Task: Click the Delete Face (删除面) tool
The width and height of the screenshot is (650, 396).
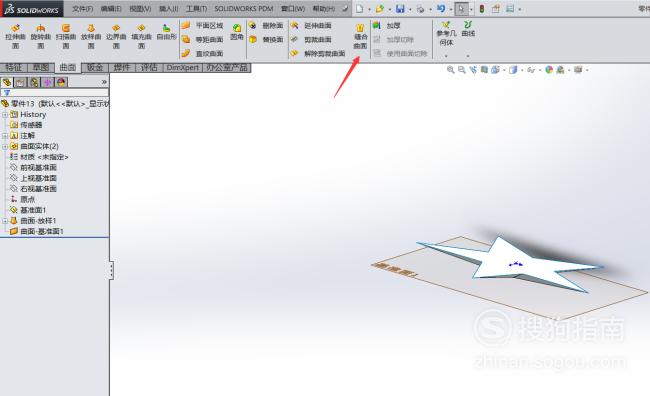Action: (266, 26)
